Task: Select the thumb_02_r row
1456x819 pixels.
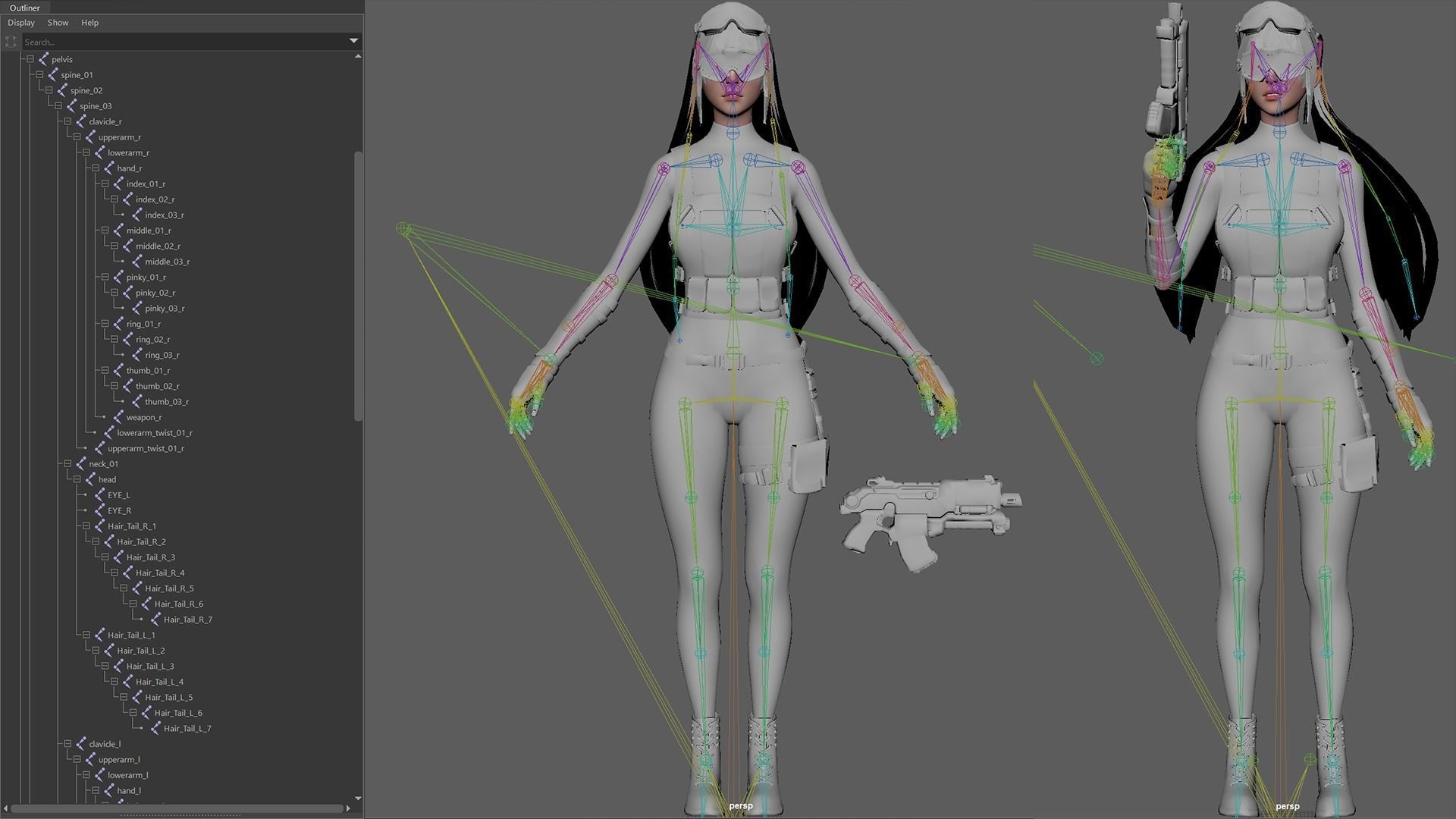Action: pos(157,386)
